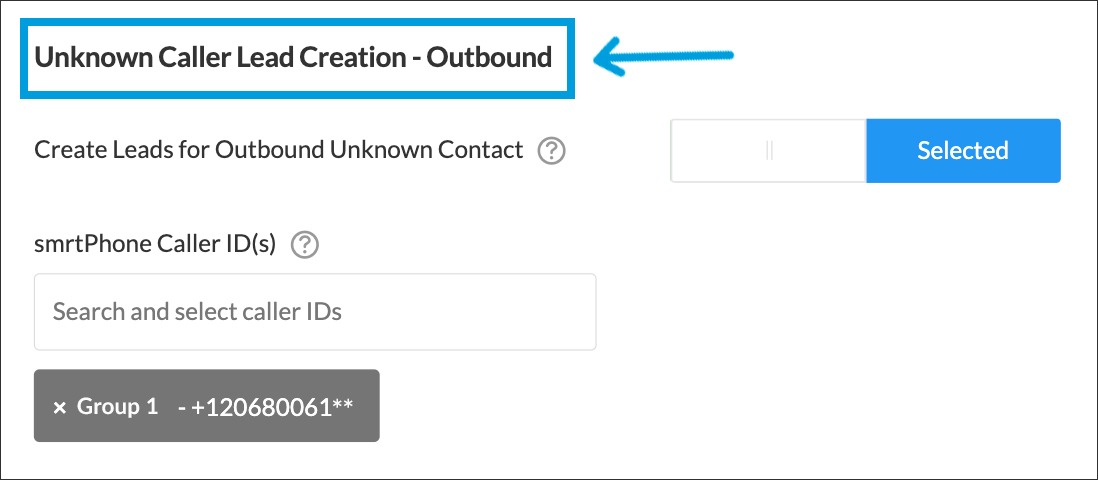Image resolution: width=1098 pixels, height=480 pixels.
Task: Select the Group 1 caller ID chip
Action: (x=207, y=406)
